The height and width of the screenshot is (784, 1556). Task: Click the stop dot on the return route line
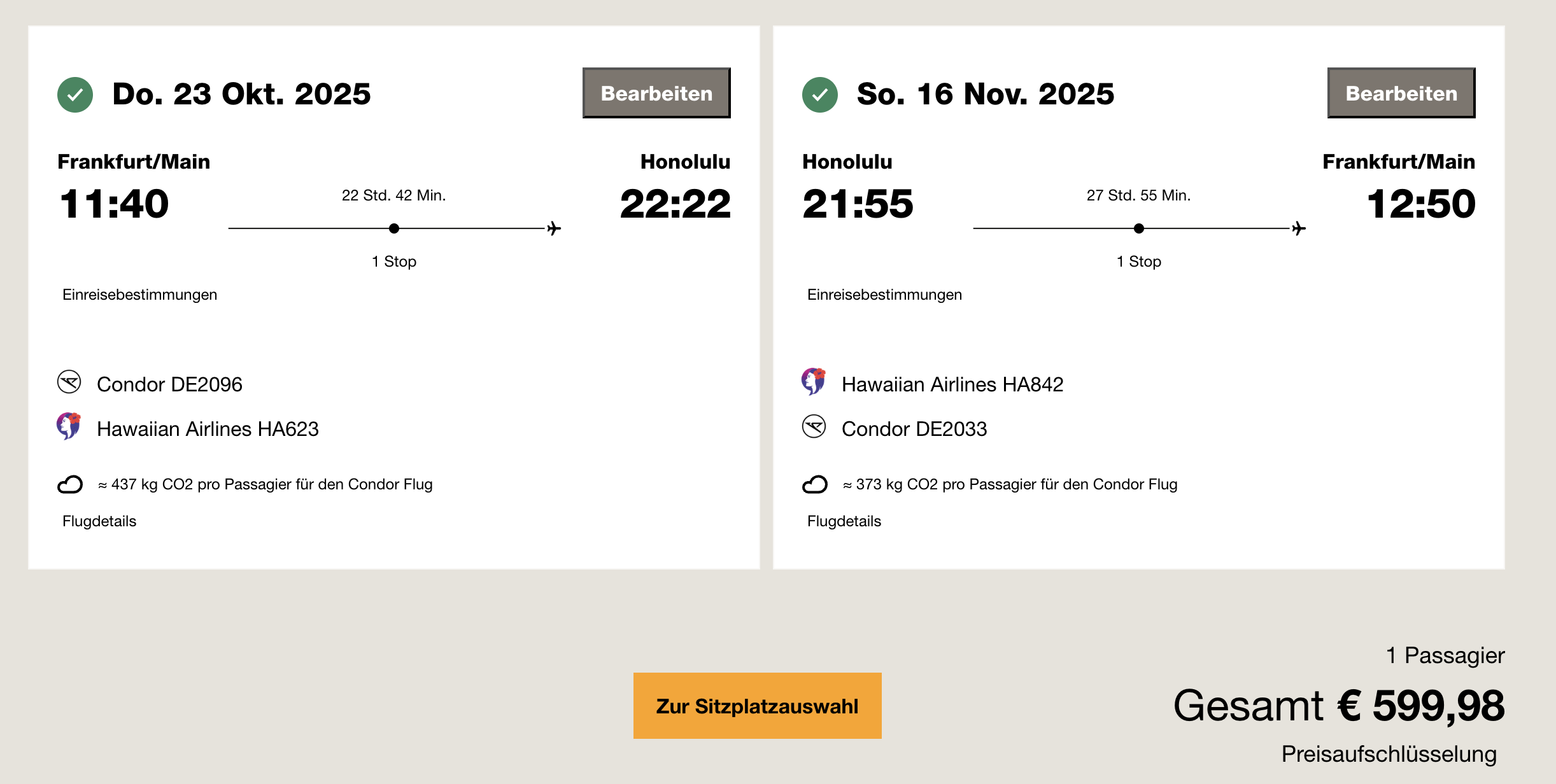point(1139,228)
